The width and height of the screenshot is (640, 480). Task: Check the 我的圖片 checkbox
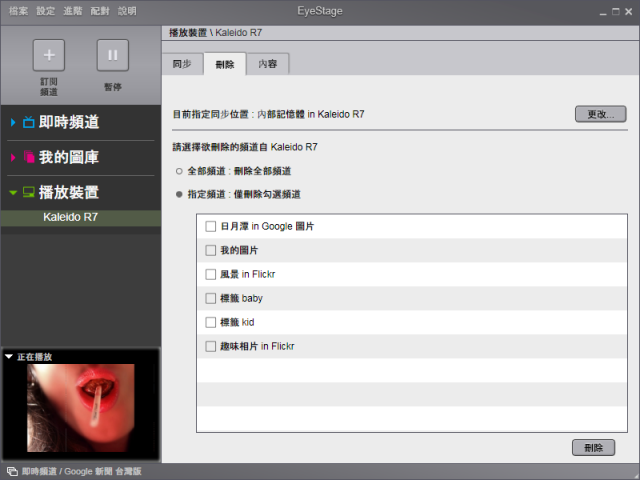click(211, 250)
